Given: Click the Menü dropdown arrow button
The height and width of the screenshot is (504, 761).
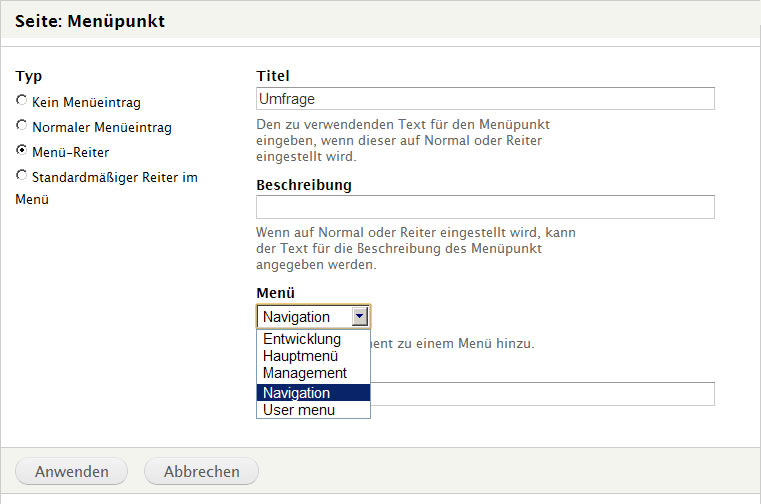Looking at the screenshot, I should click(360, 317).
